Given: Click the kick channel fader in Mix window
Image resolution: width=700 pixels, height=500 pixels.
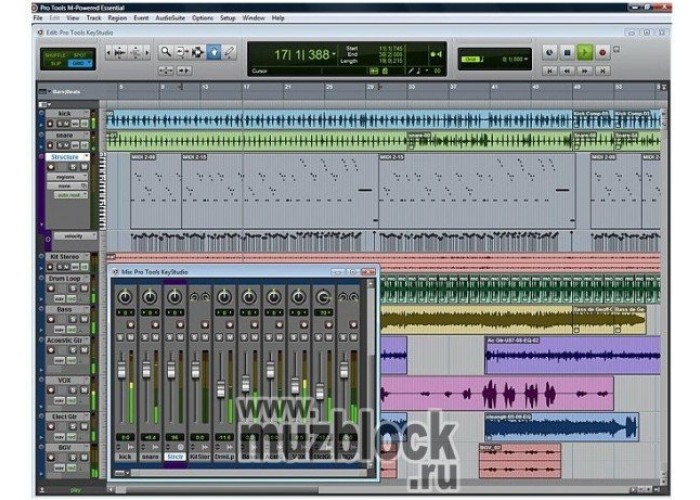Looking at the screenshot, I should point(121,370).
